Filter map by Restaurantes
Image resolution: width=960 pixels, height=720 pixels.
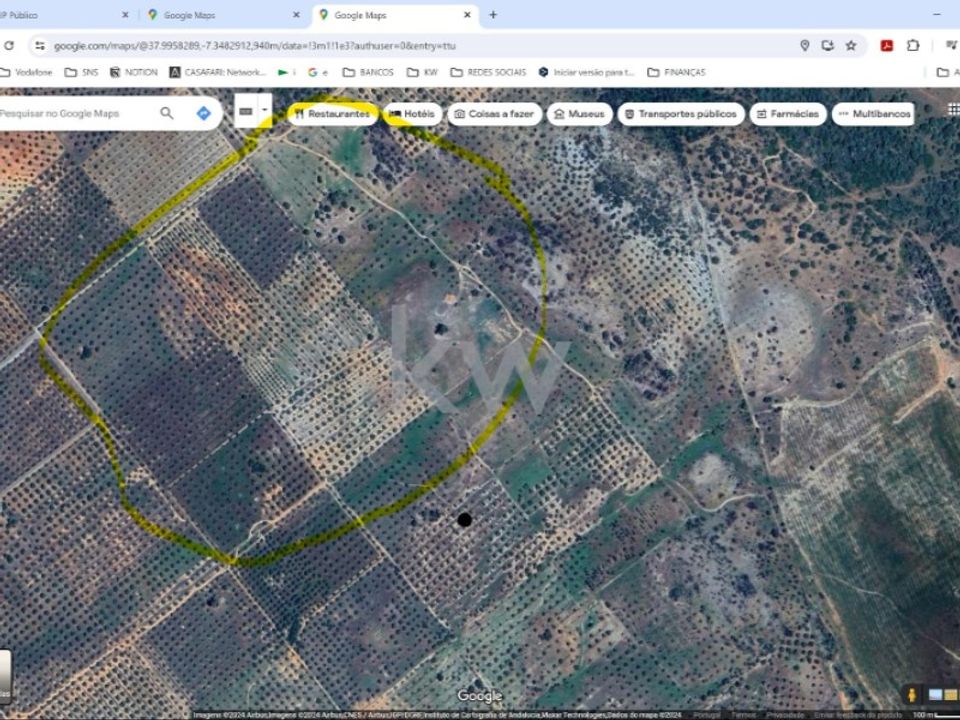coord(333,114)
